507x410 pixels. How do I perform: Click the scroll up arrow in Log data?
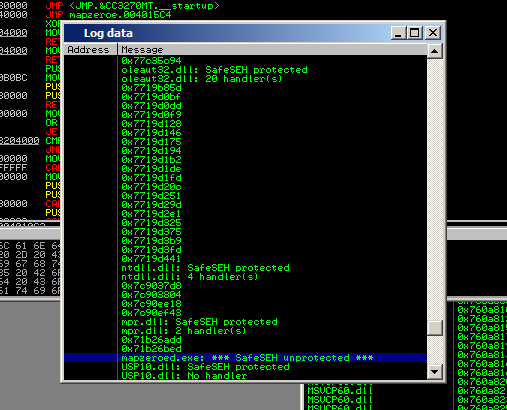(x=435, y=51)
